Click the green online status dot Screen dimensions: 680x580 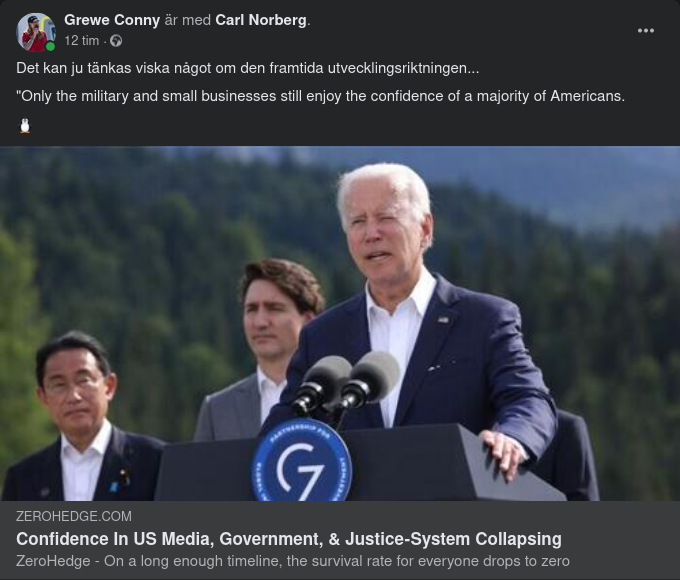coord(50,46)
